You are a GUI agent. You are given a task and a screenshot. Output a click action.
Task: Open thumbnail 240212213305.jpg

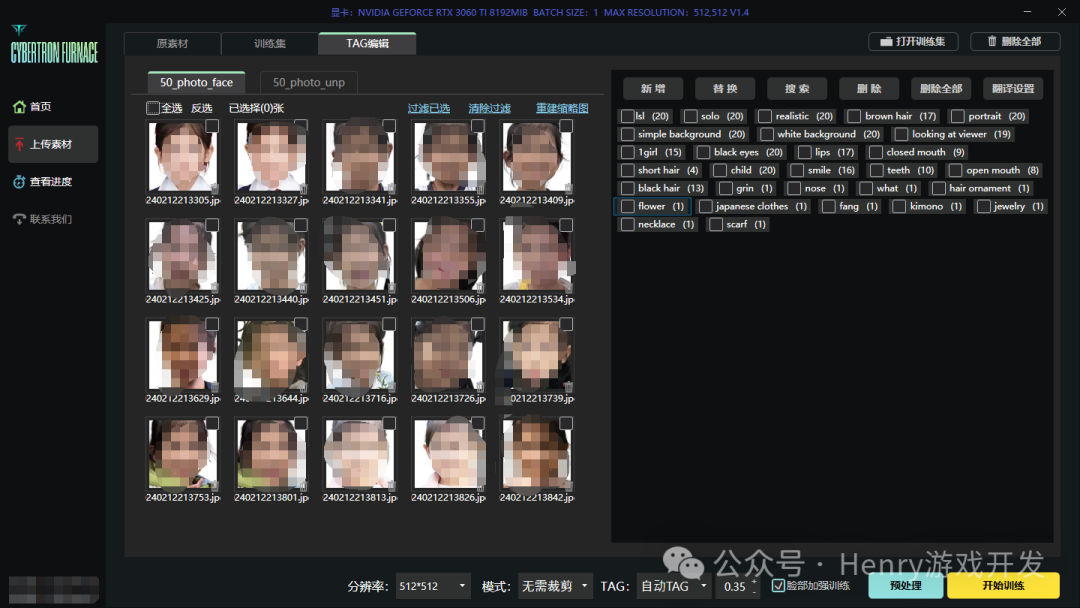point(183,158)
